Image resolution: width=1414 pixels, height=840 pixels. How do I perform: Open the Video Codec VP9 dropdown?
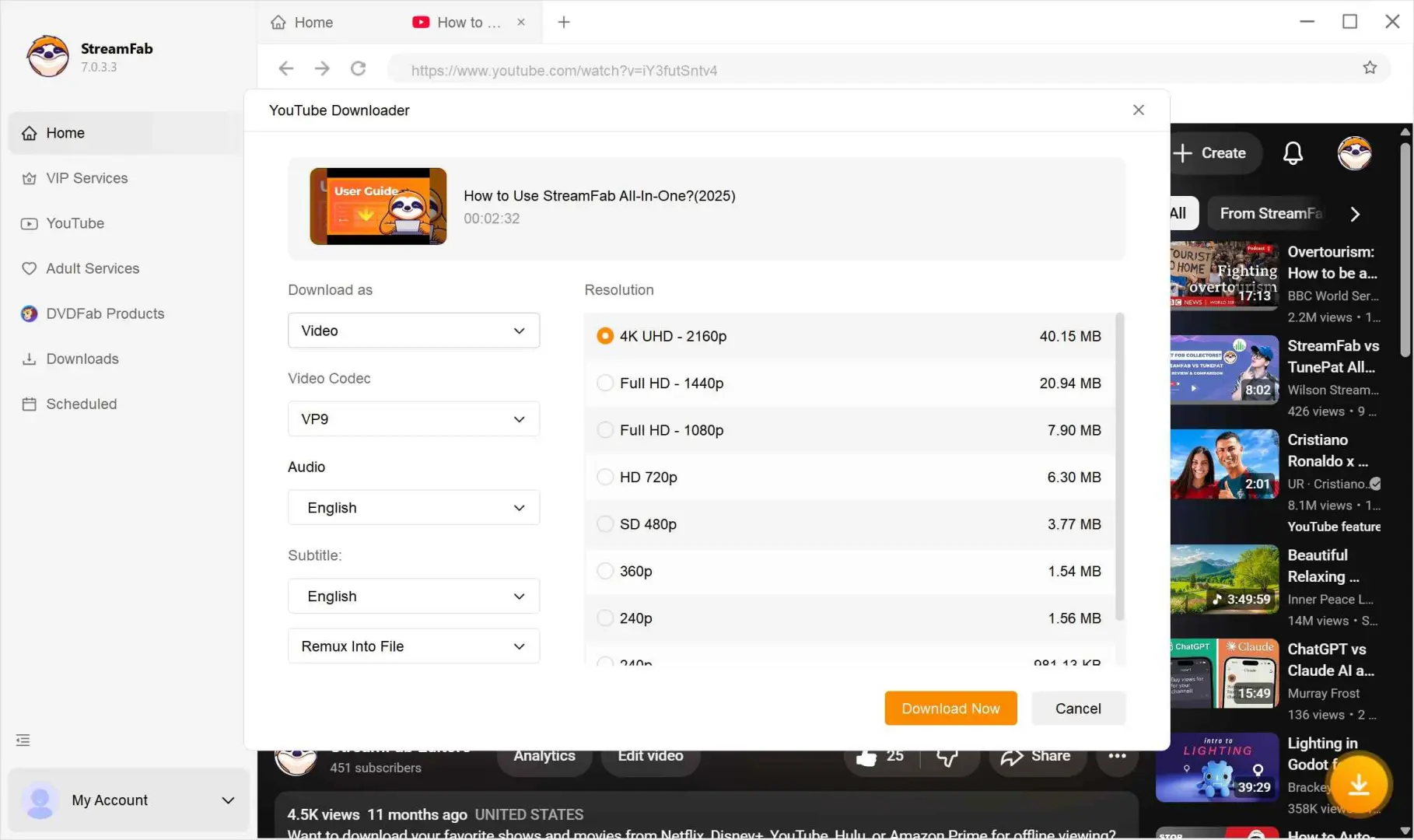click(x=414, y=419)
